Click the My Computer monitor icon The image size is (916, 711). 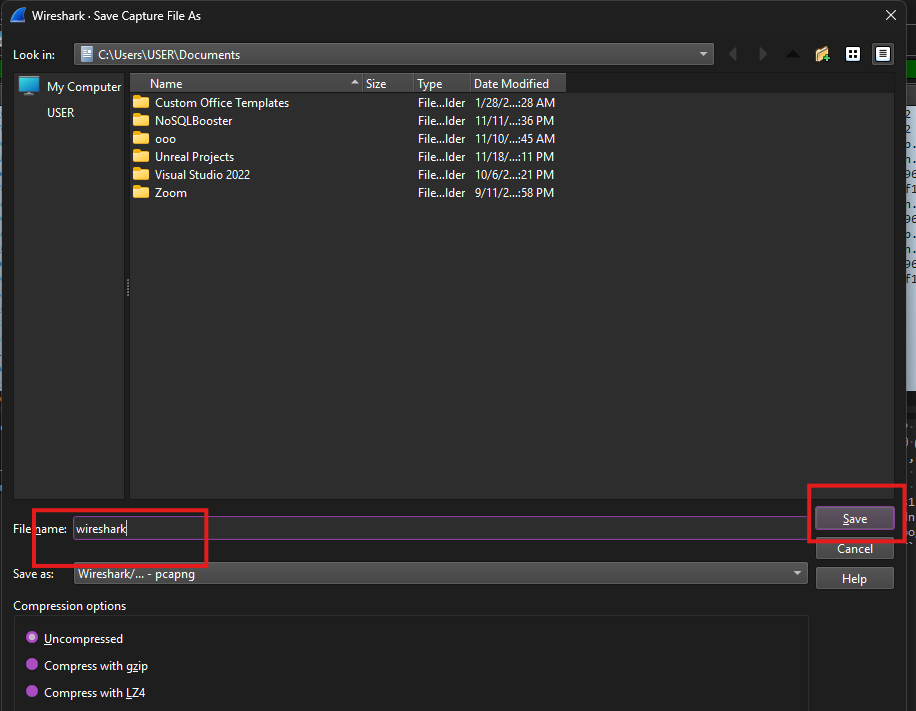[29, 85]
